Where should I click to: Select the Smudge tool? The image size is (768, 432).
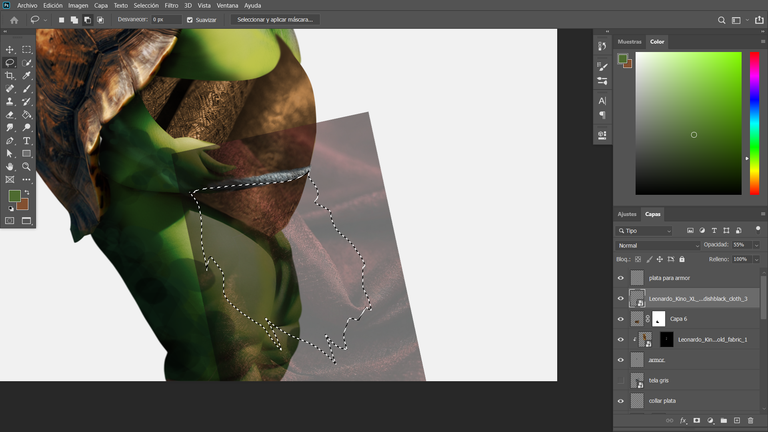9,127
